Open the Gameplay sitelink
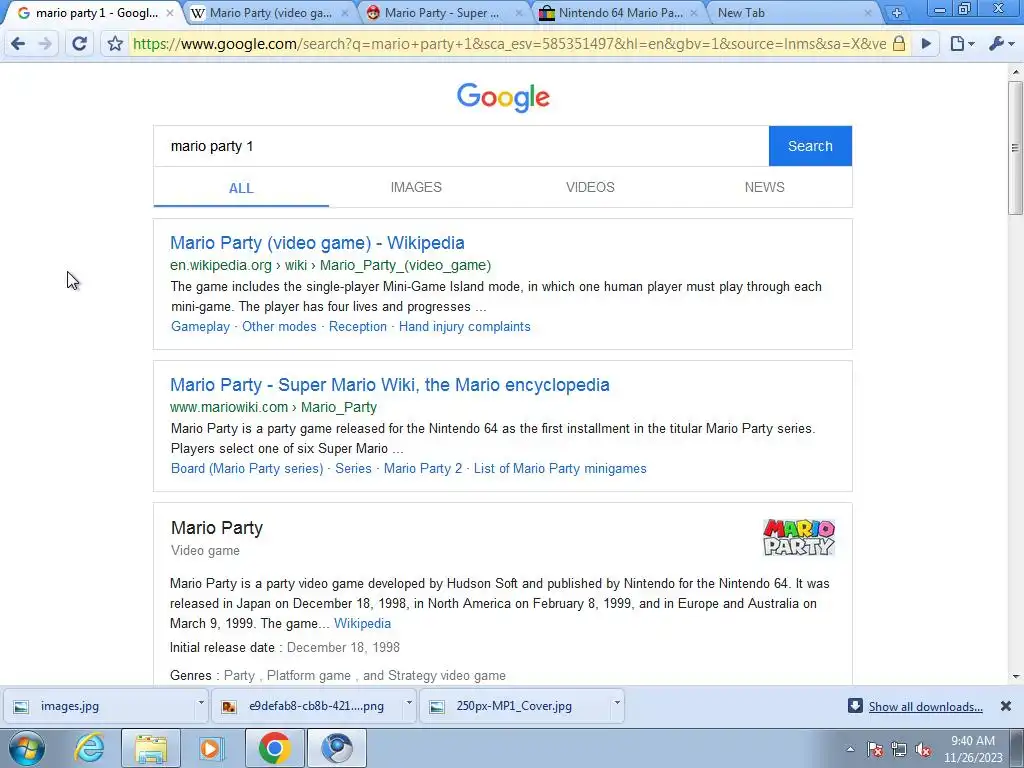 [x=200, y=327]
